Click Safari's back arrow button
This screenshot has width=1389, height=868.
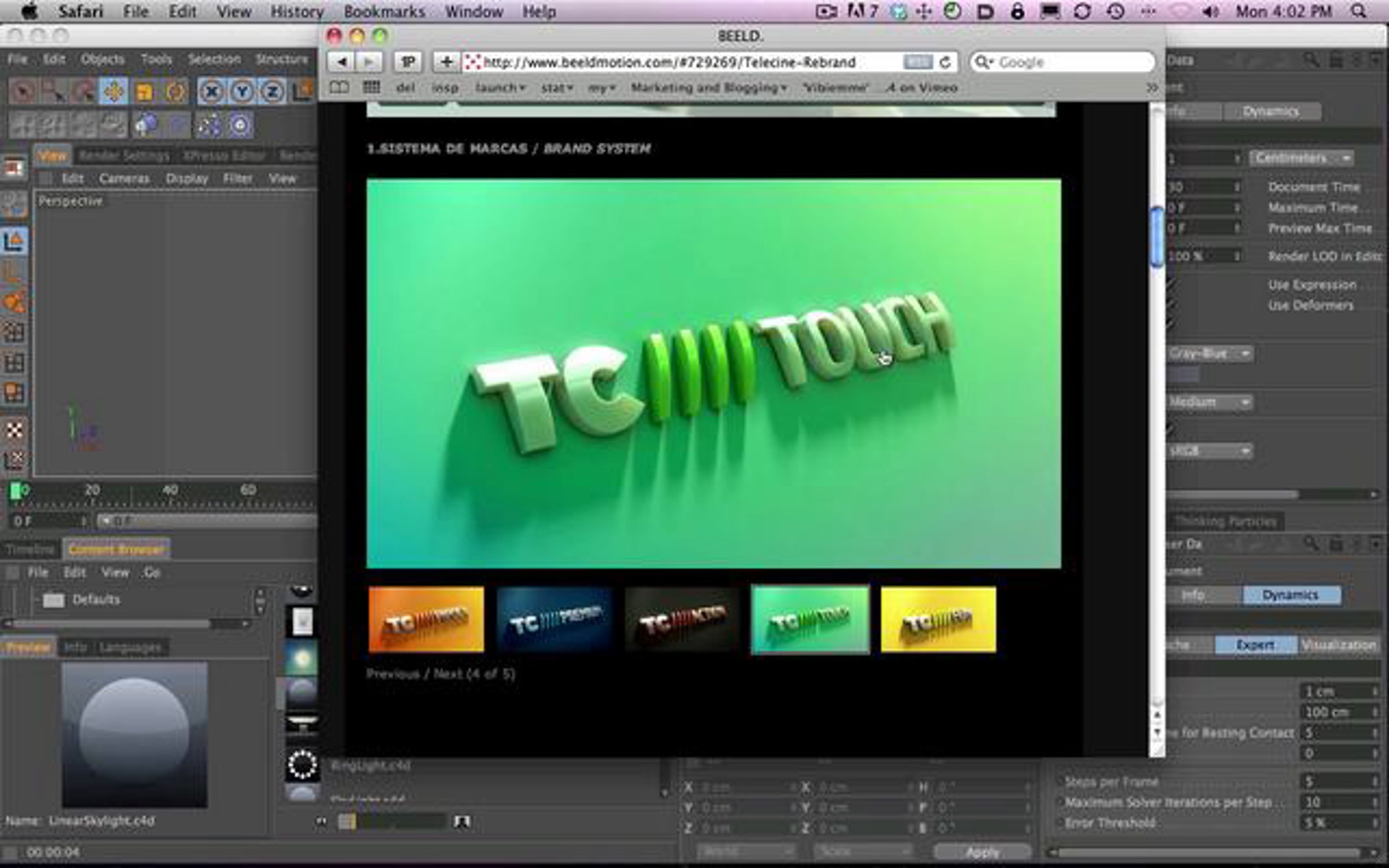(341, 61)
